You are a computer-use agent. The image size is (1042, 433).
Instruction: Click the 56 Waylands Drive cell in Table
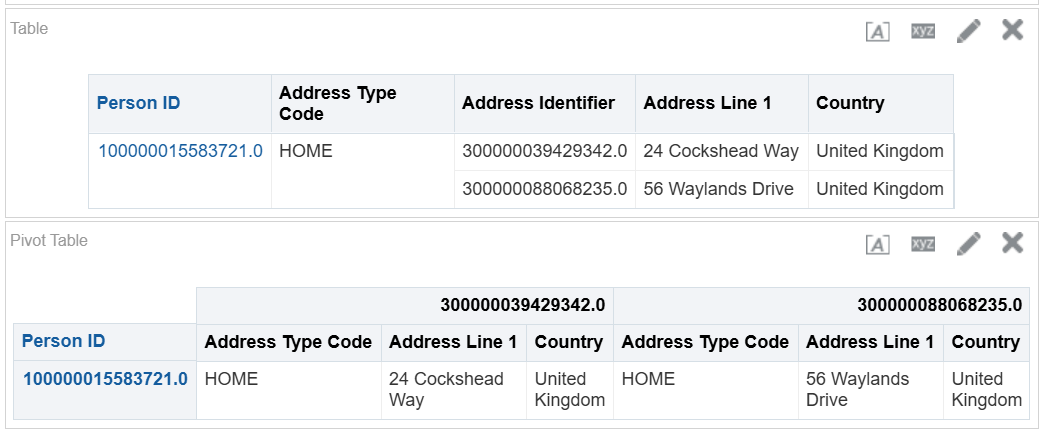(718, 189)
